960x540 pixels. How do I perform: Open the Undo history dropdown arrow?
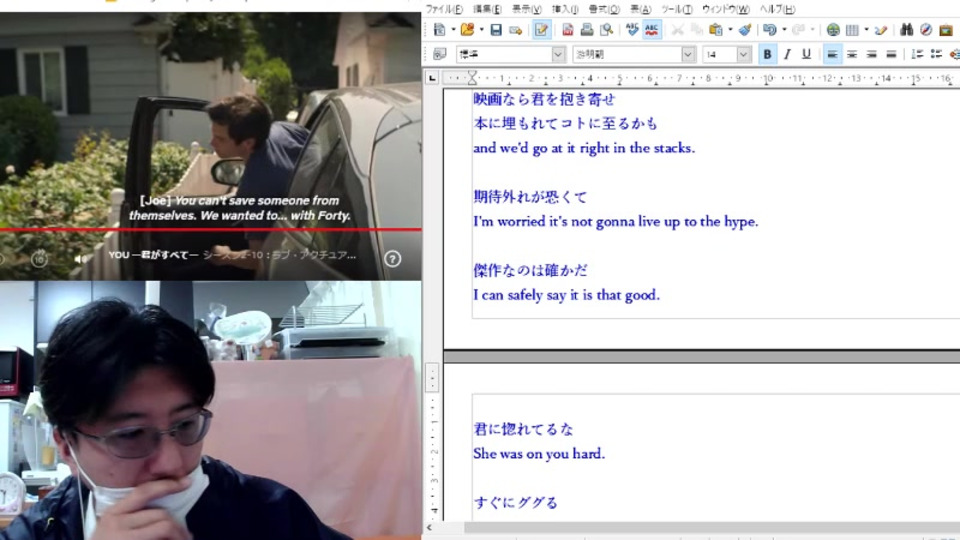784,29
